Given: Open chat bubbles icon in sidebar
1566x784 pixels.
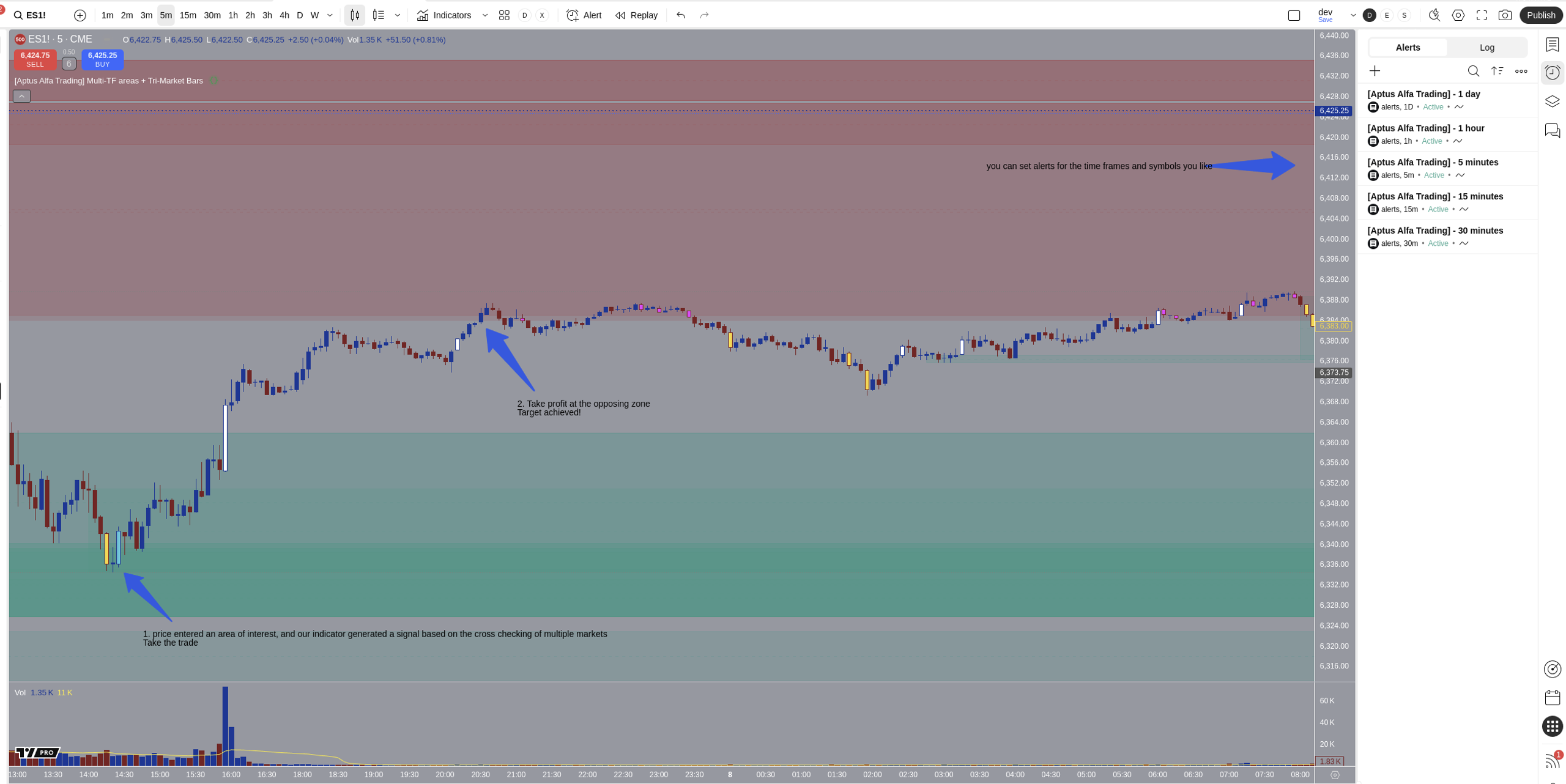Looking at the screenshot, I should pos(1553,130).
